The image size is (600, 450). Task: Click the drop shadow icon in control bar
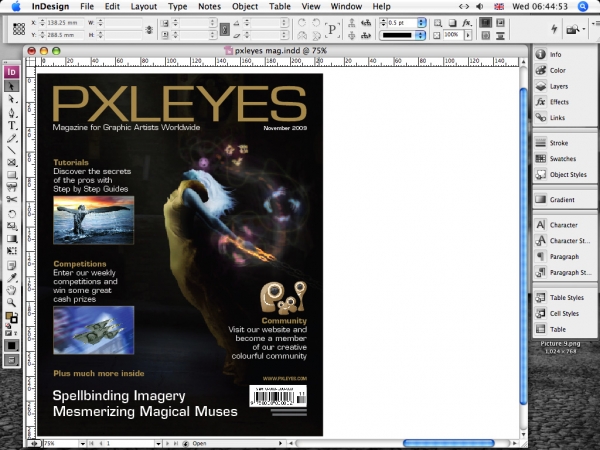pos(452,23)
